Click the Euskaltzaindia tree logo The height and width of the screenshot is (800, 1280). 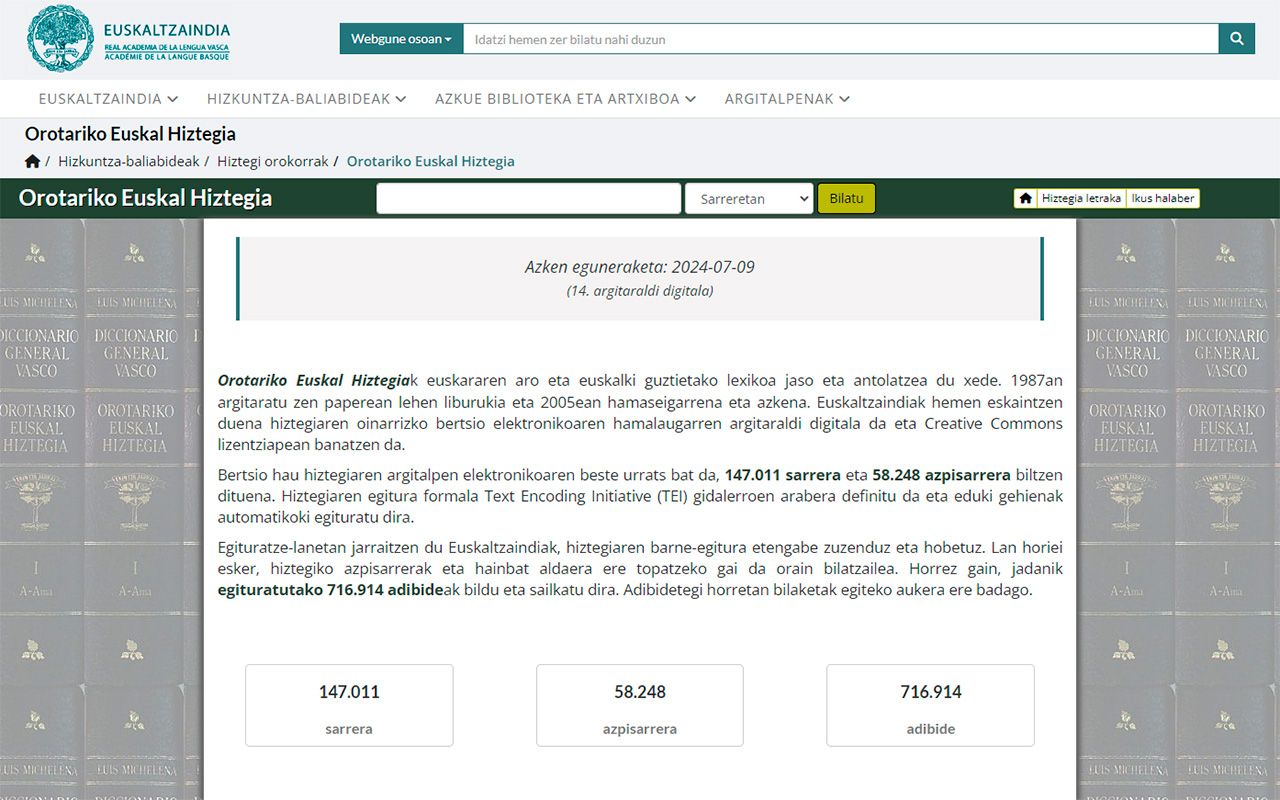(63, 39)
